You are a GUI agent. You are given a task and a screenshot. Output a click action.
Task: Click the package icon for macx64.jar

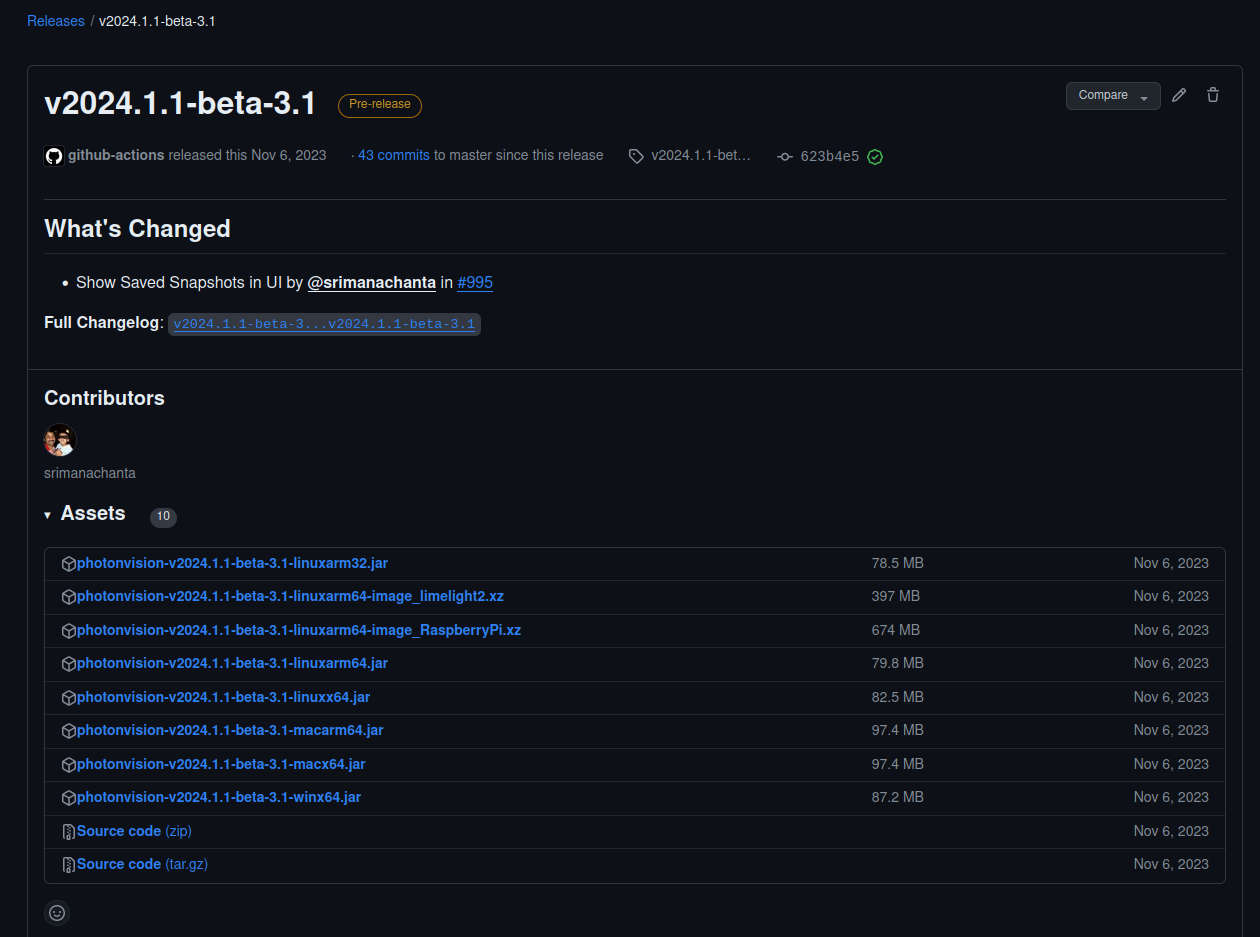[x=69, y=765]
